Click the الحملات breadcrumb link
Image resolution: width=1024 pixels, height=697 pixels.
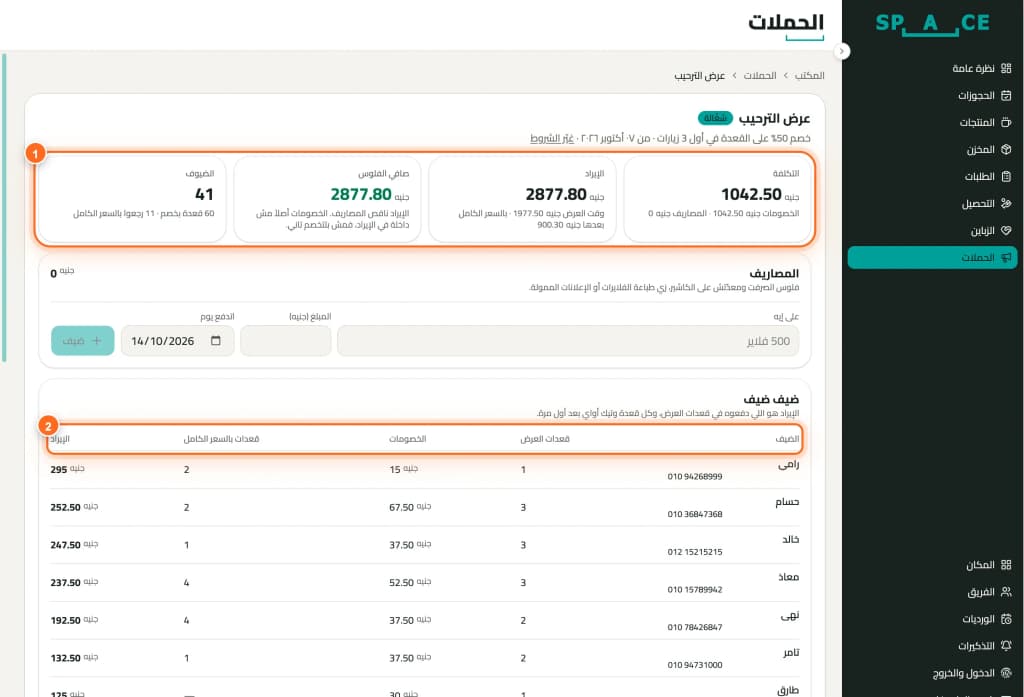tap(760, 76)
